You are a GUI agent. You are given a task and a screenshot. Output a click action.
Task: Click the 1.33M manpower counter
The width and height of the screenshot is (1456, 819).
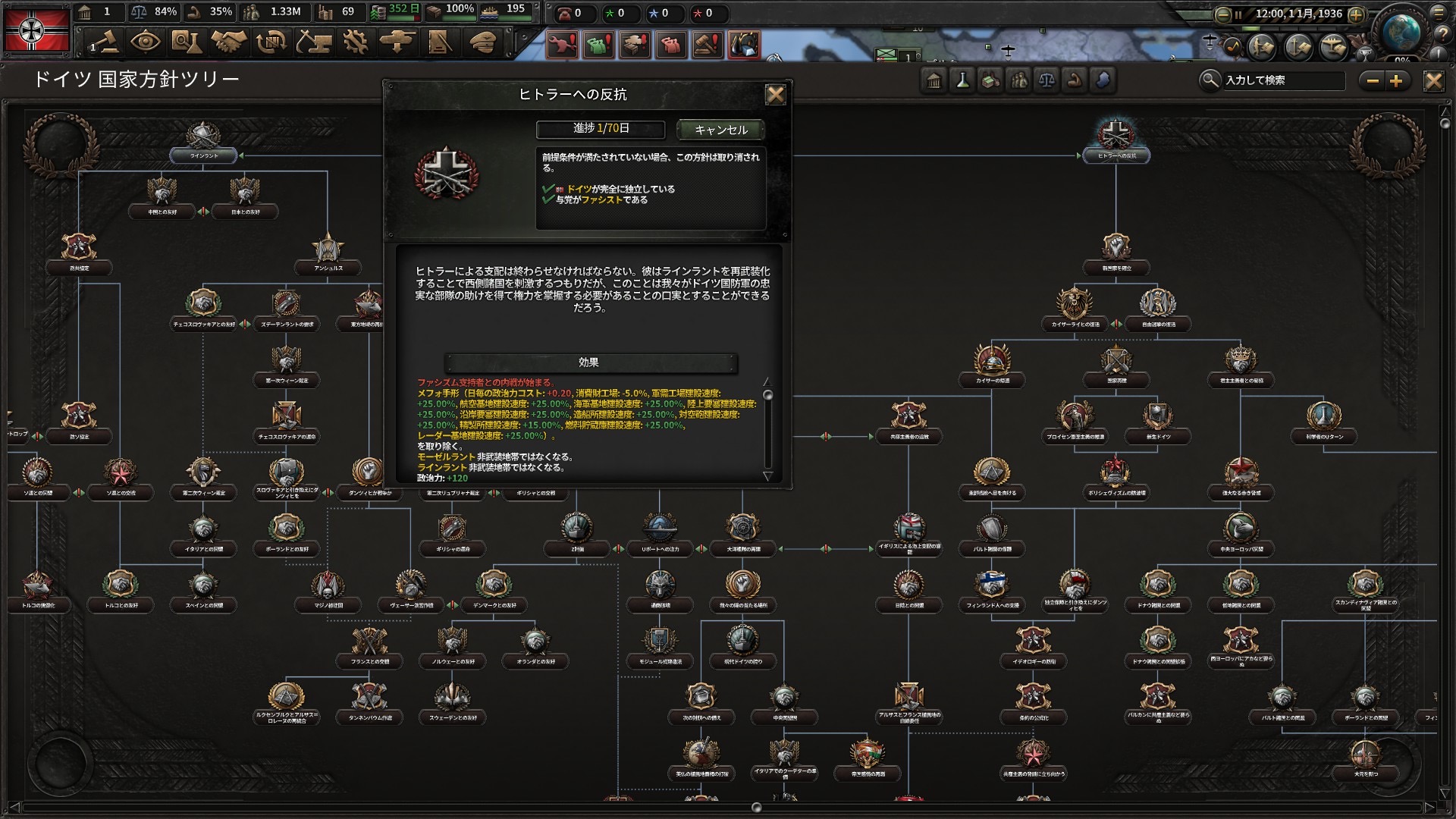tap(275, 11)
